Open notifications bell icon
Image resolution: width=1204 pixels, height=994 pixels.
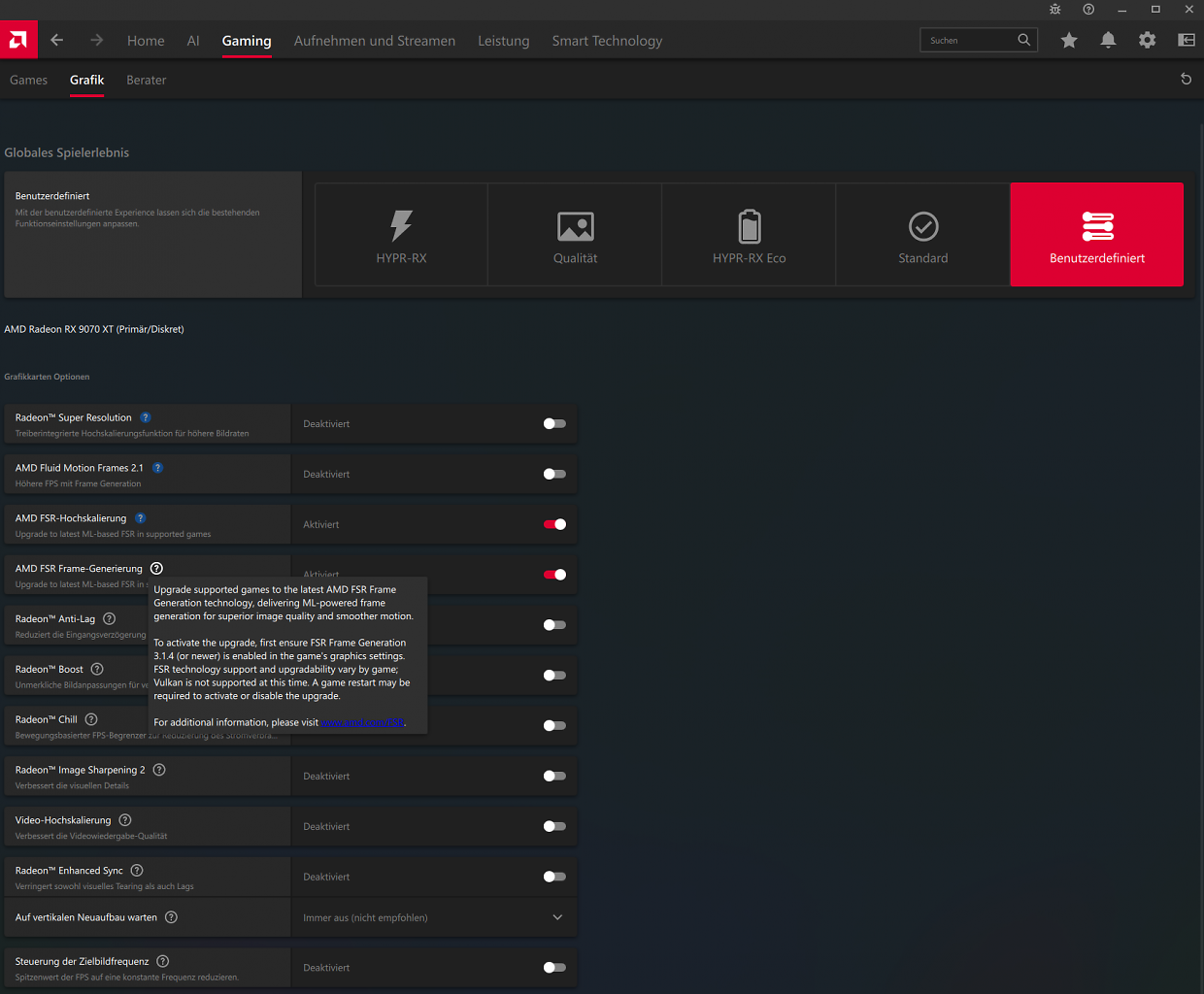(x=1108, y=40)
